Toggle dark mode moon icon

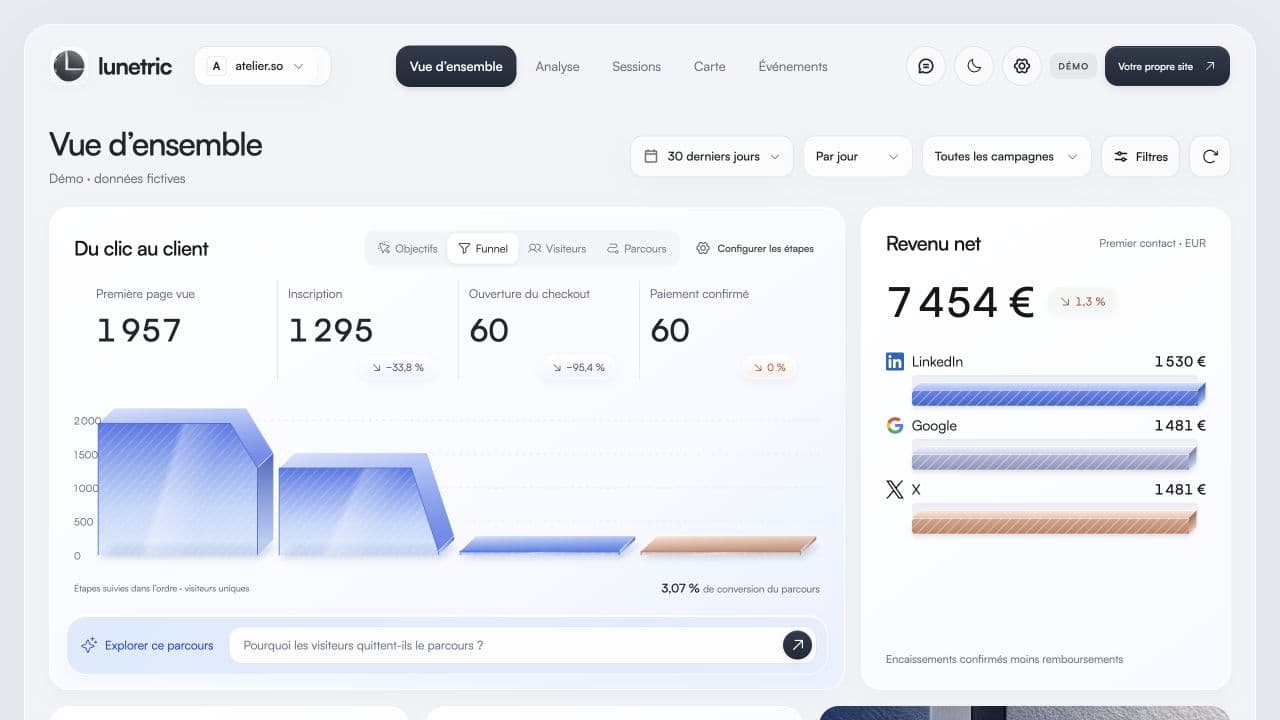point(974,66)
